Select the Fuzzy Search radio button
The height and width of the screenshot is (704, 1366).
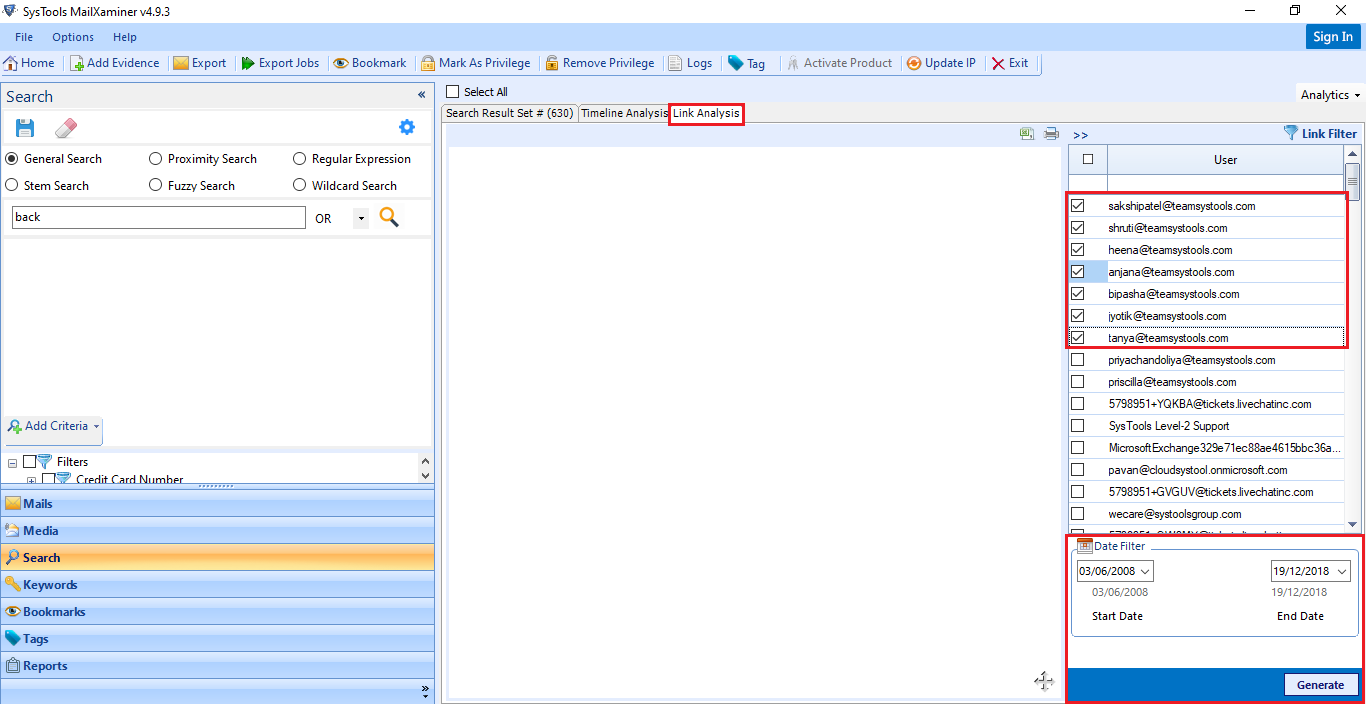pyautogui.click(x=156, y=186)
